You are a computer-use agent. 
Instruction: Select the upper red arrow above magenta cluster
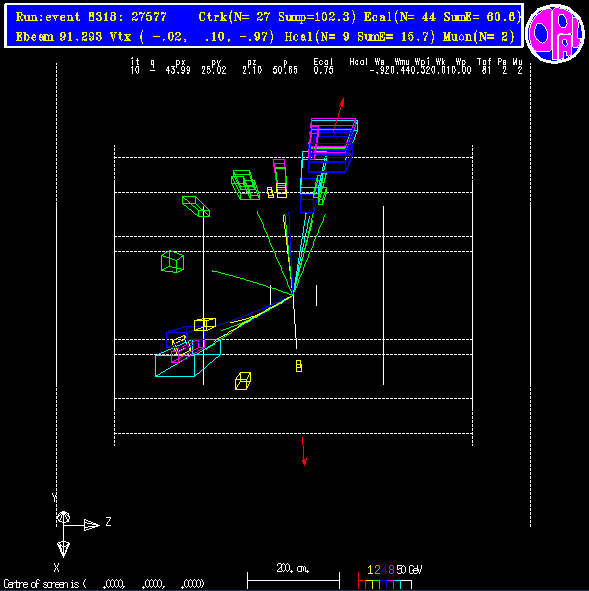pyautogui.click(x=339, y=115)
